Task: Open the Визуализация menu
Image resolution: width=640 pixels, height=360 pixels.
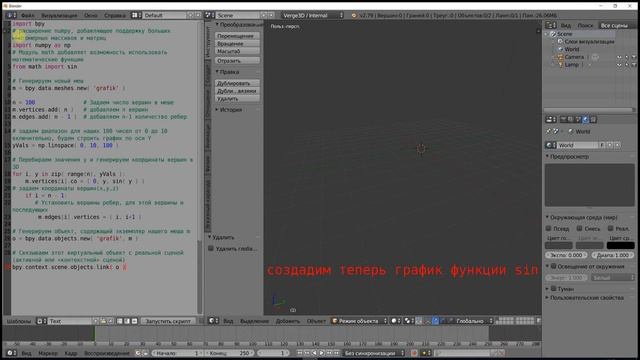Action: [59, 15]
